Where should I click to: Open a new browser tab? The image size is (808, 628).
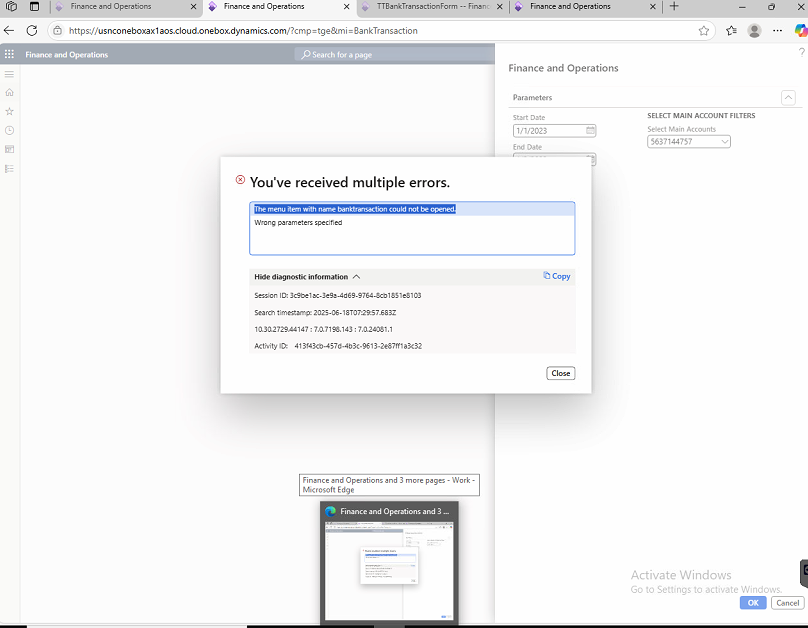tap(674, 7)
